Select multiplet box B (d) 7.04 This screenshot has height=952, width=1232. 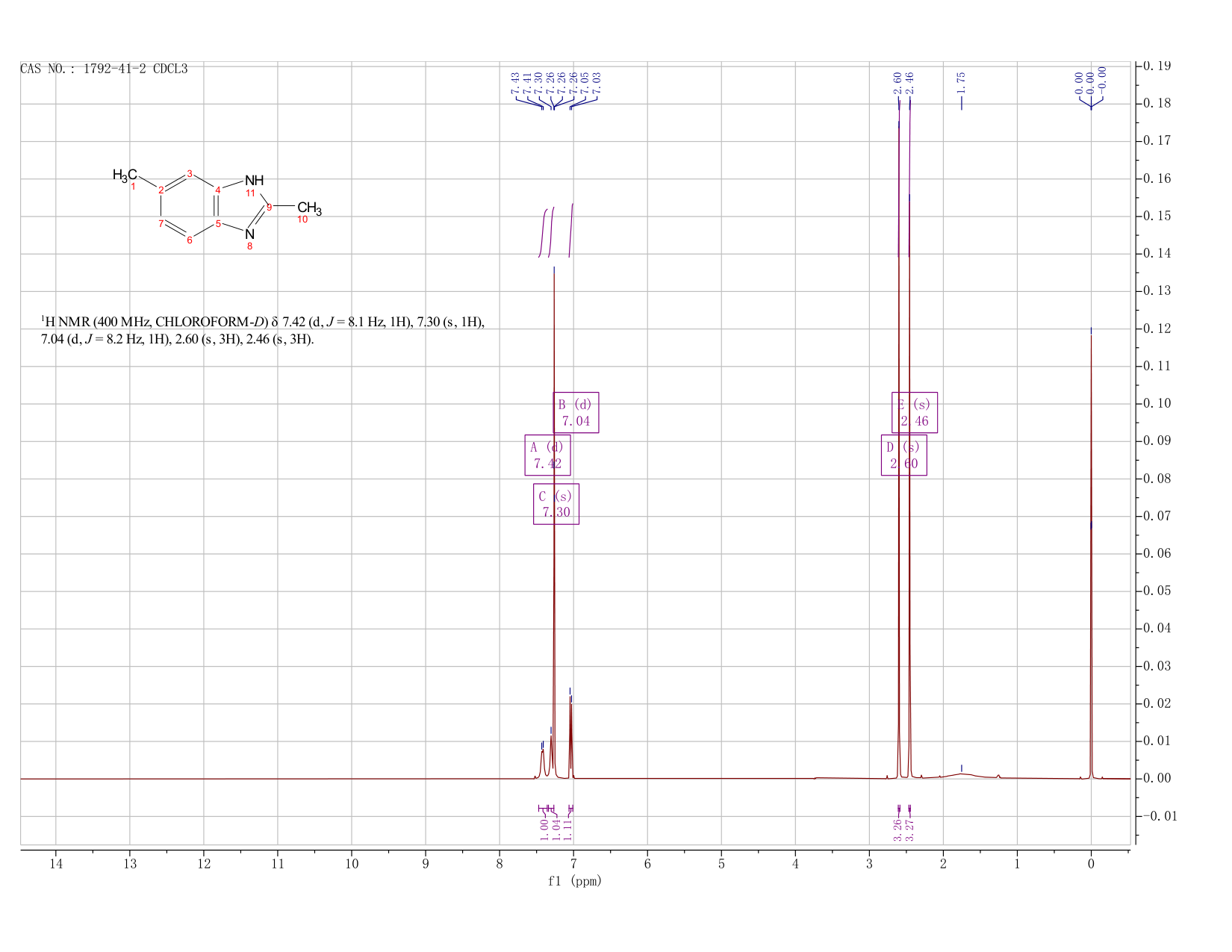[576, 412]
